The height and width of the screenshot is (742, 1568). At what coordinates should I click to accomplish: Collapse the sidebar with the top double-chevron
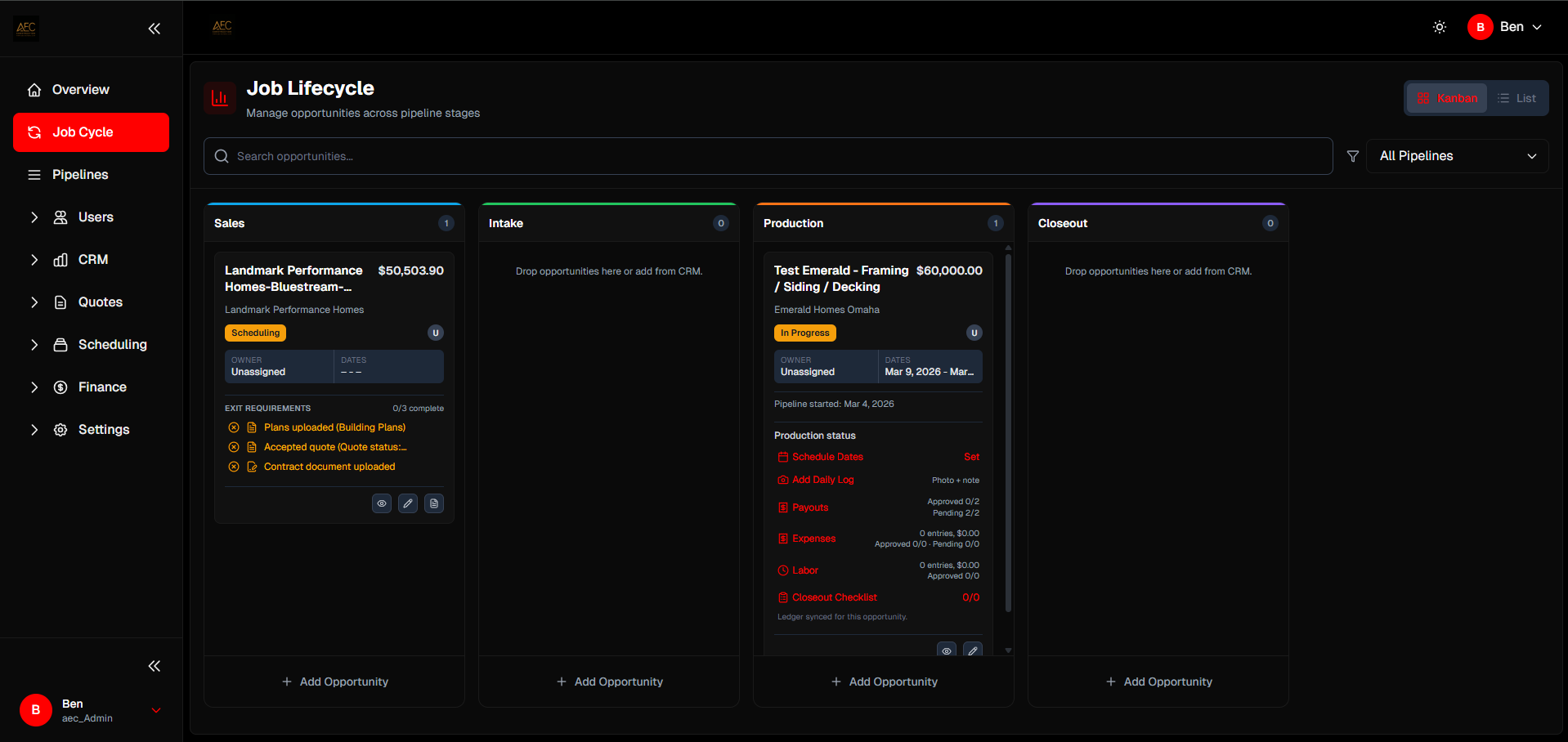tap(154, 29)
